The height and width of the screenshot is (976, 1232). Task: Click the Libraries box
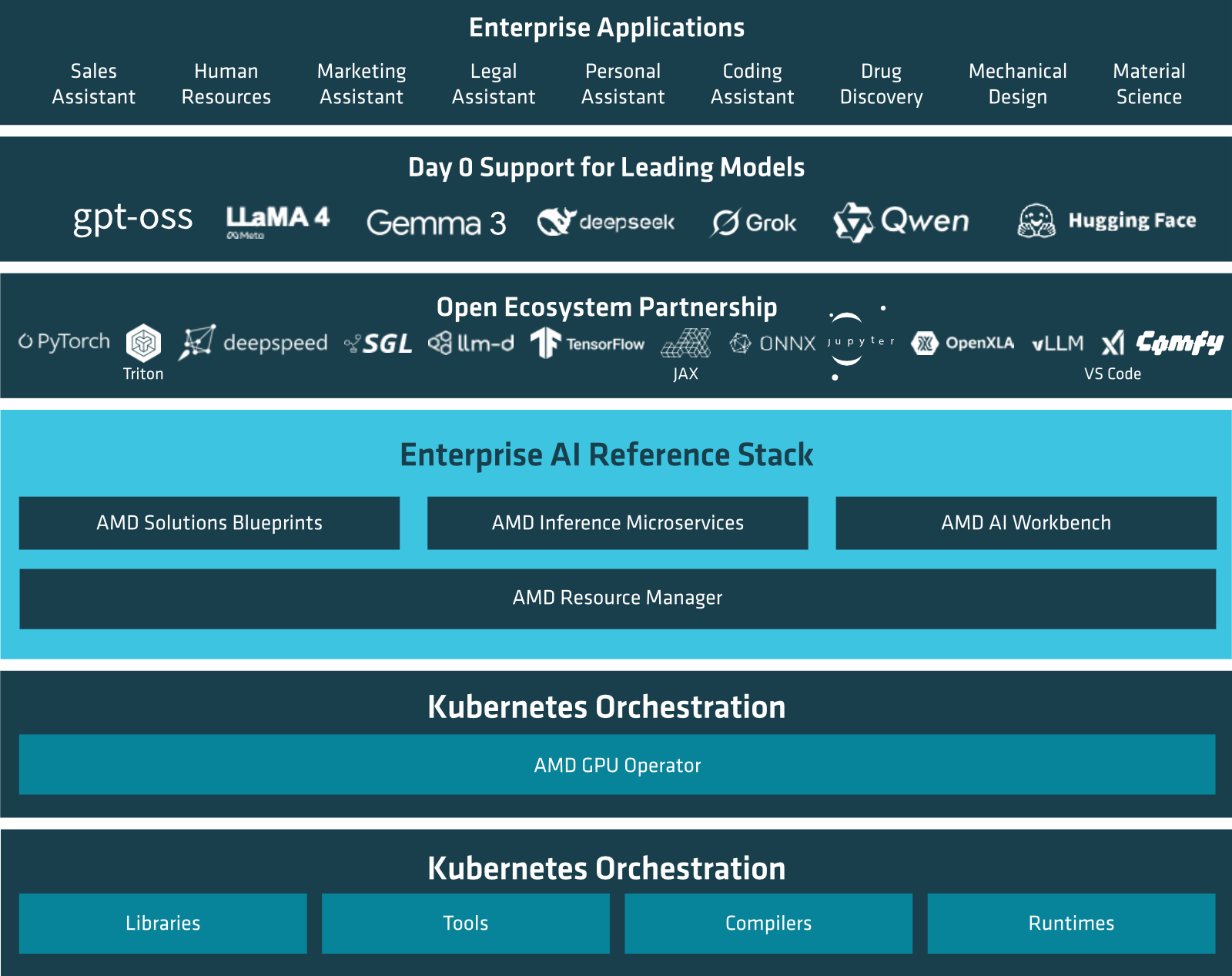[x=163, y=924]
